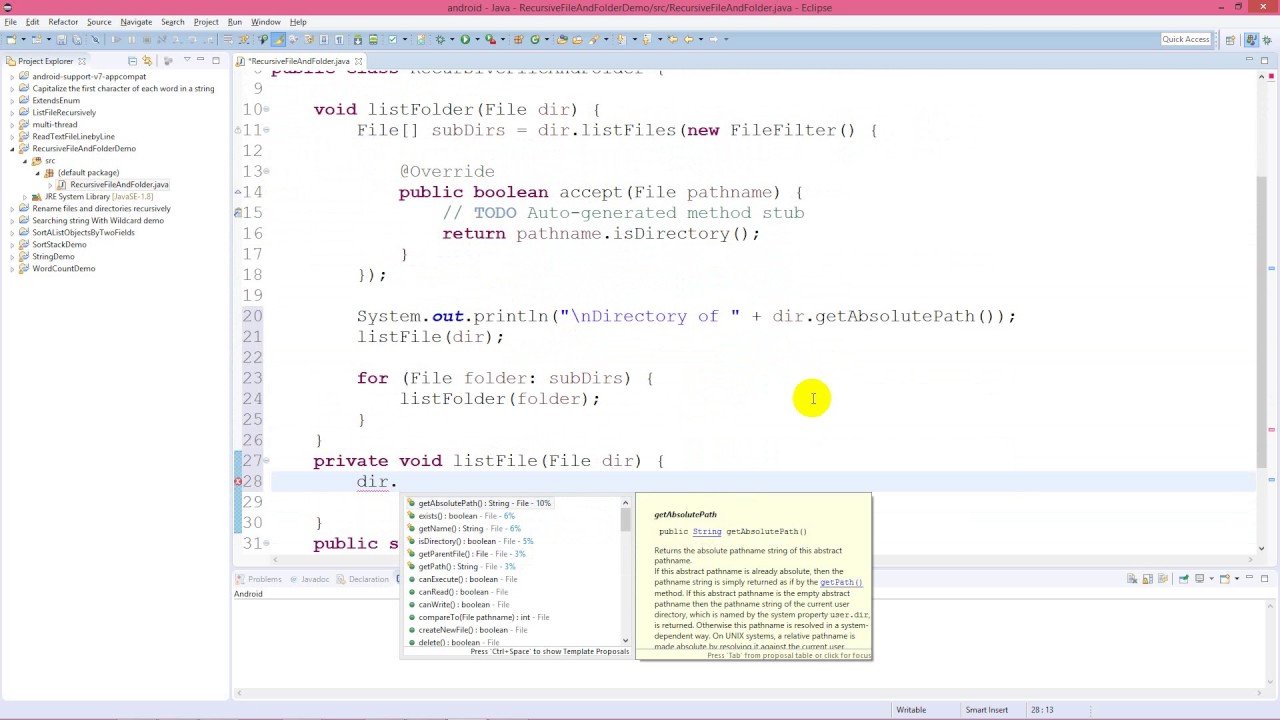Viewport: 1280px width, 720px height.
Task: Collapse the code fold at line 10
Action: [x=266, y=109]
